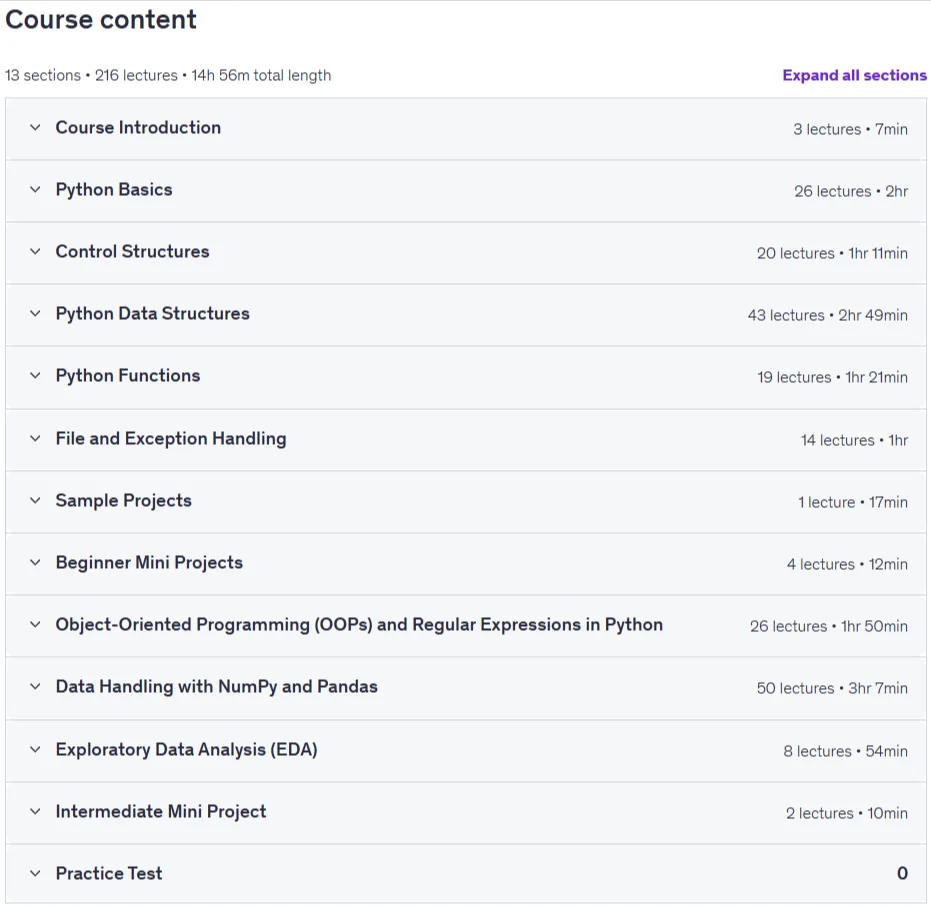Expand the Course Introduction section chevron
This screenshot has width=931, height=907.
[35, 128]
